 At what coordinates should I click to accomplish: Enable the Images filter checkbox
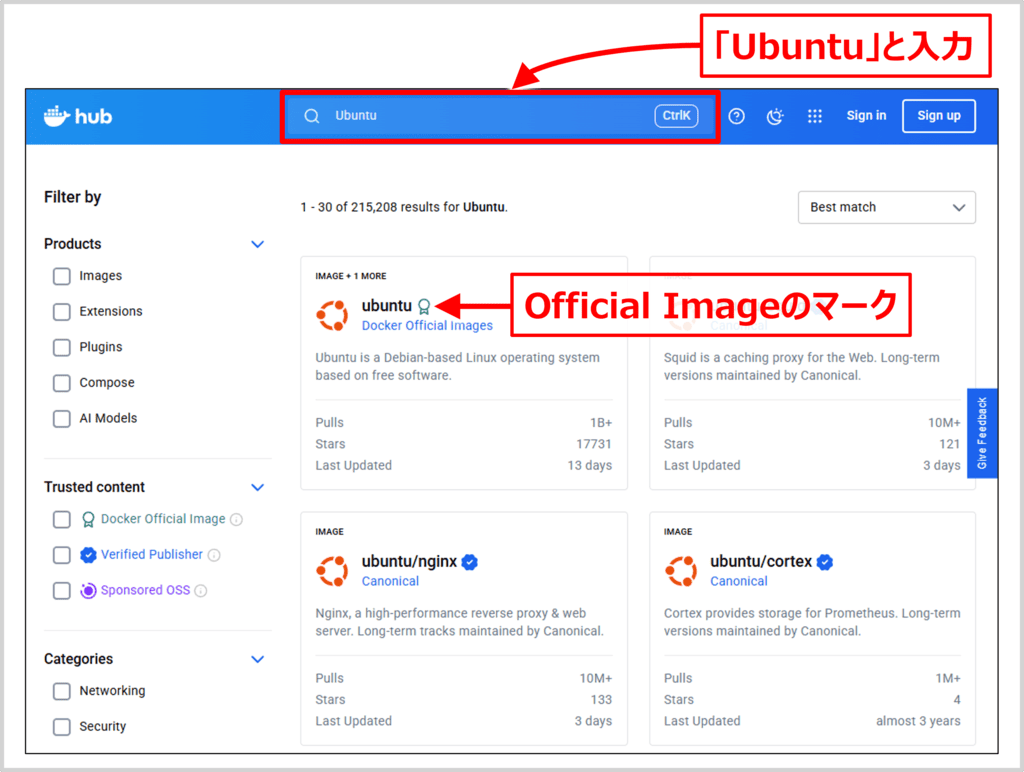point(61,276)
